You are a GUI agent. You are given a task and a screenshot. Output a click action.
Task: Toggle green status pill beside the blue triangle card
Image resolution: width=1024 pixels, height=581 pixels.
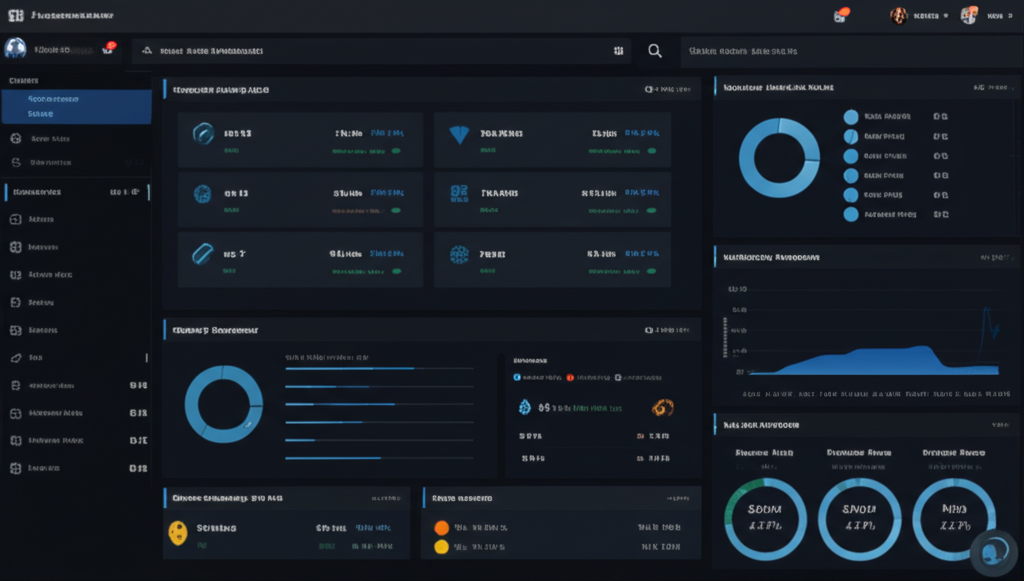coord(654,151)
